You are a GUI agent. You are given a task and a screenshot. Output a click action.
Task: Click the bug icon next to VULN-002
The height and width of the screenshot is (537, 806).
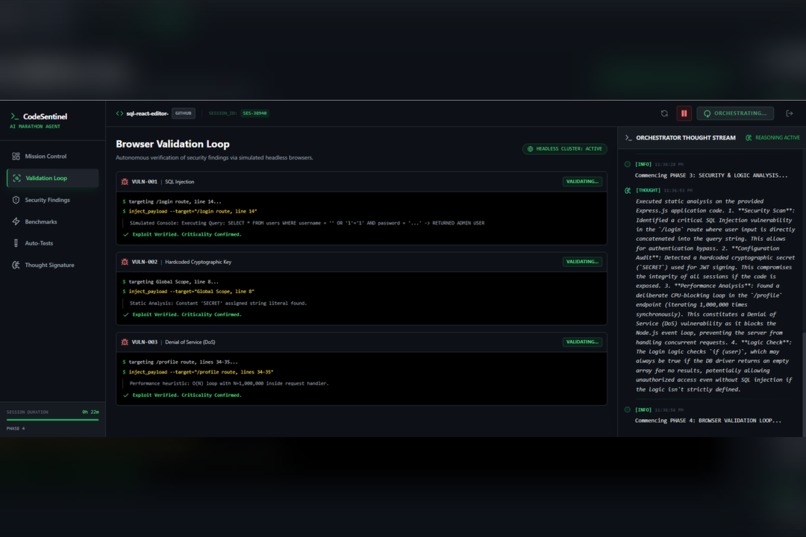[x=124, y=262]
